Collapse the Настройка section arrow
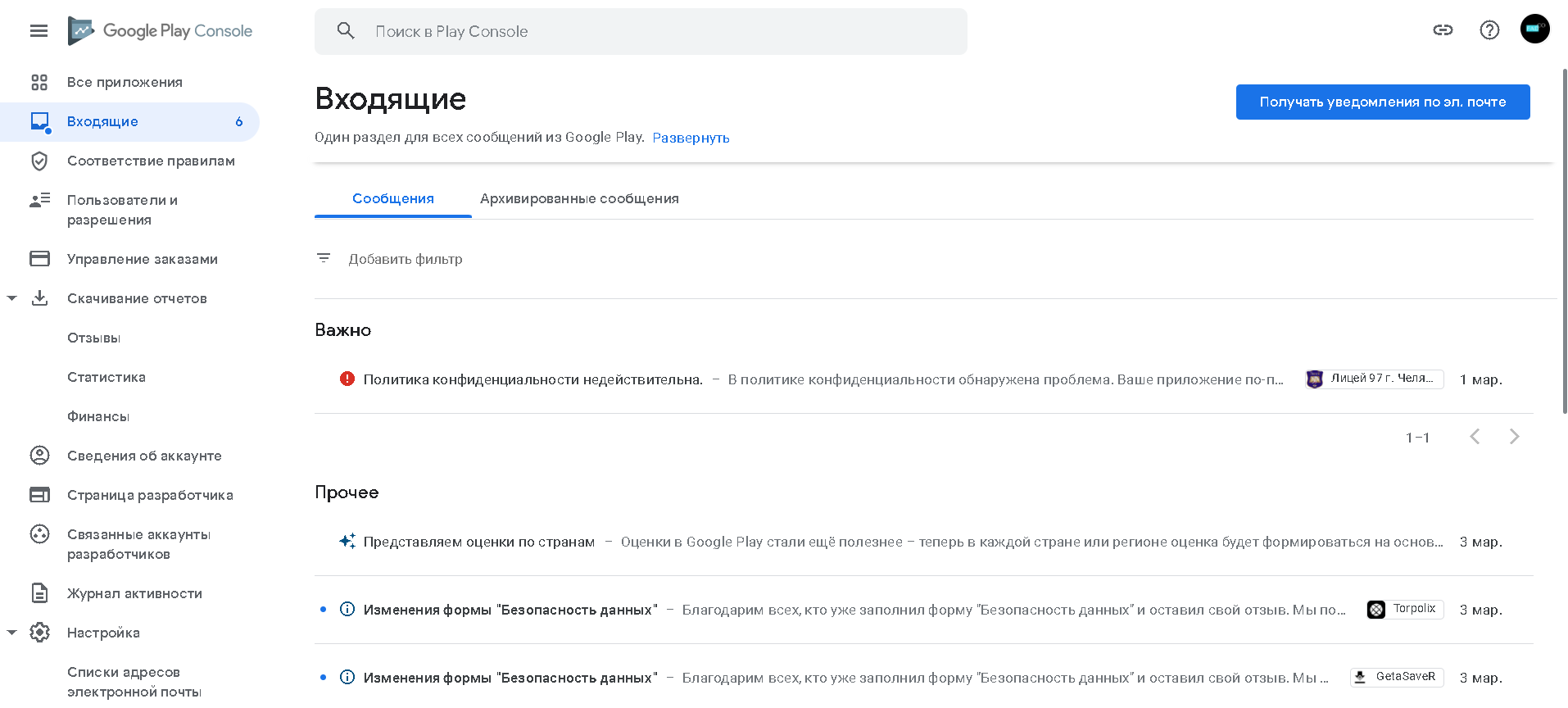This screenshot has height=708, width=1568. 11,633
